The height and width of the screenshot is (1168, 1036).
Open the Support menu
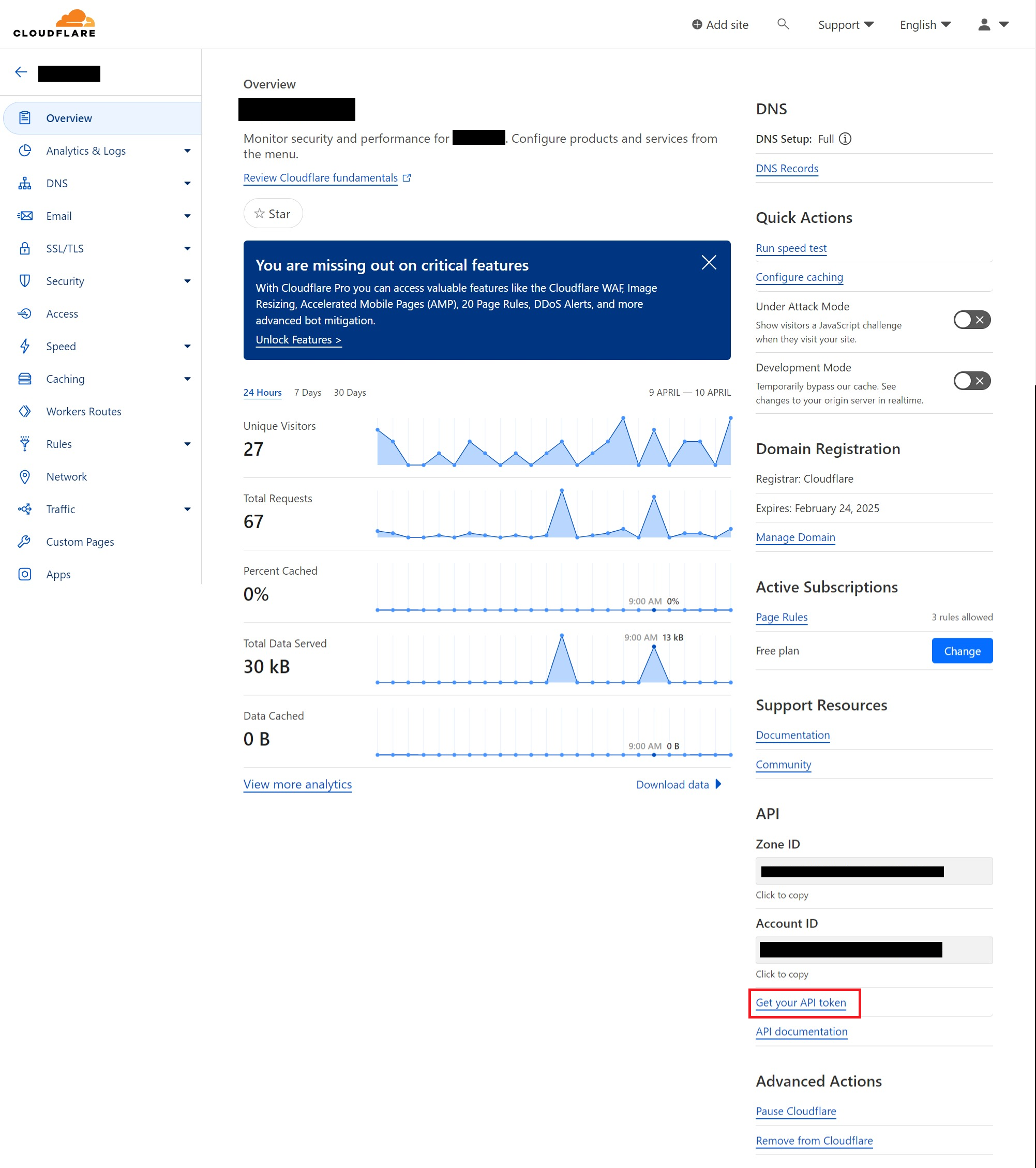coord(846,24)
